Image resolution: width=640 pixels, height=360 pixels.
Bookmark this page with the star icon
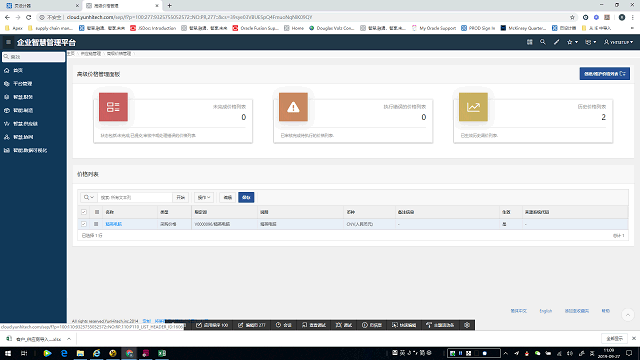[572, 17]
